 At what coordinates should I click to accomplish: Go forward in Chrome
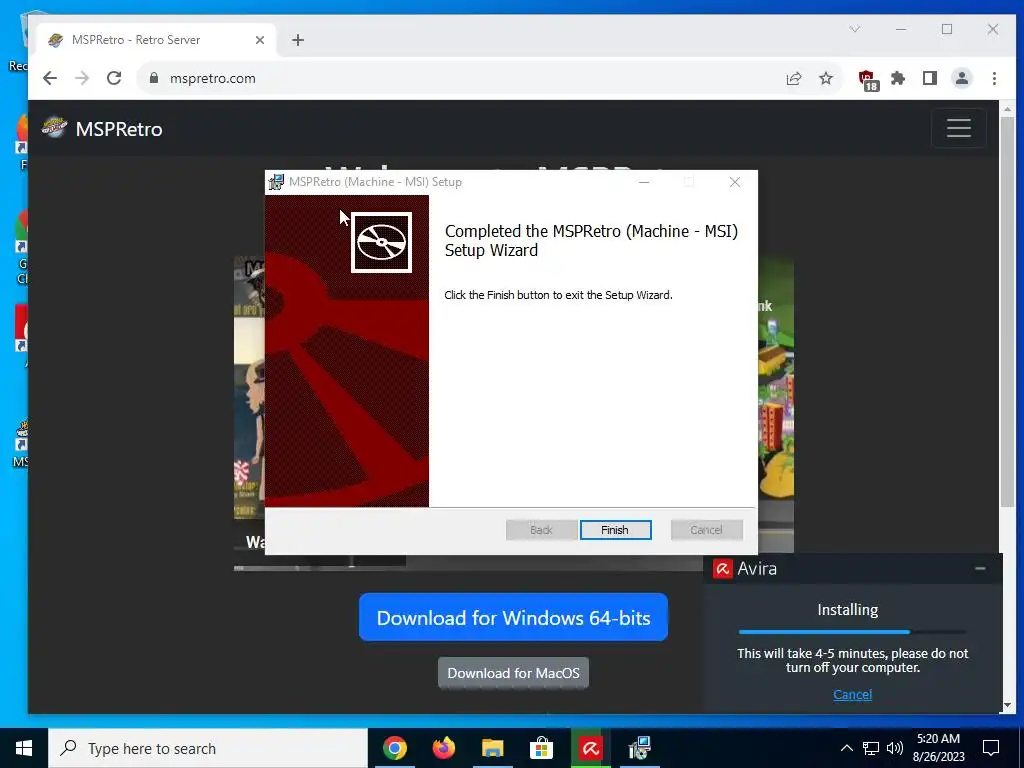tap(82, 78)
